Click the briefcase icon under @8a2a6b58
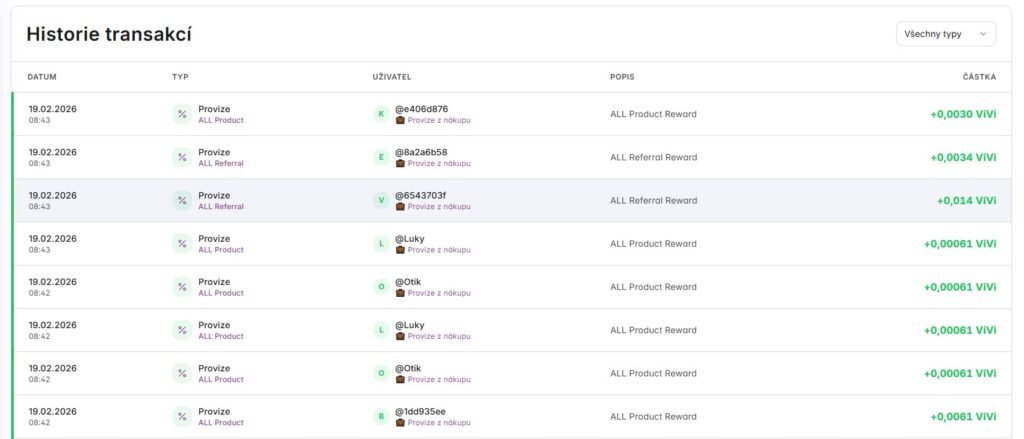 click(400, 163)
